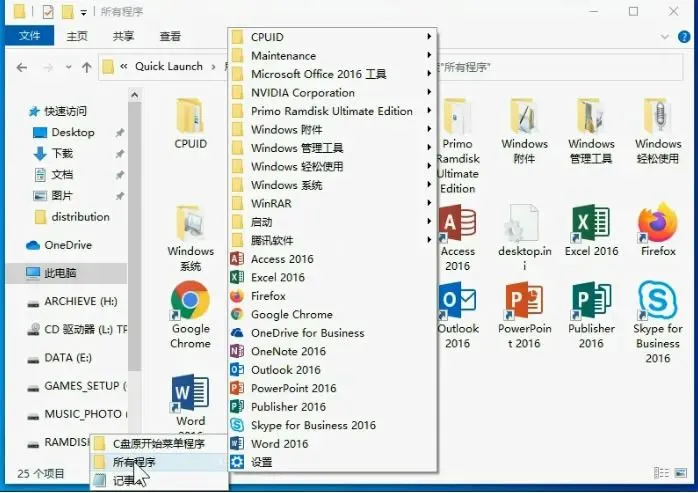Switch to details view in status bar

661,473
